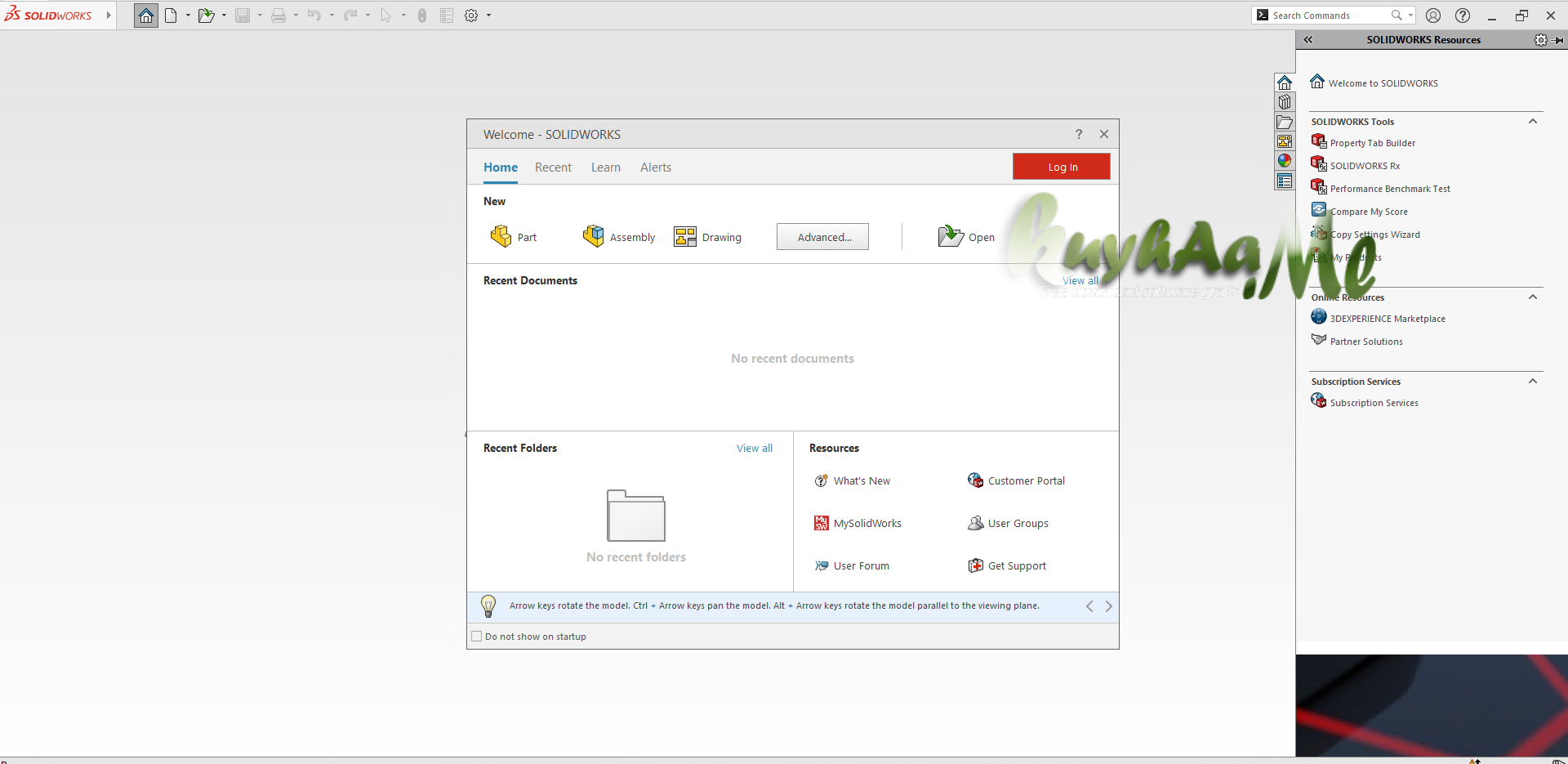Viewport: 1568px width, 764px height.
Task: Create a new Part document
Action: point(514,237)
